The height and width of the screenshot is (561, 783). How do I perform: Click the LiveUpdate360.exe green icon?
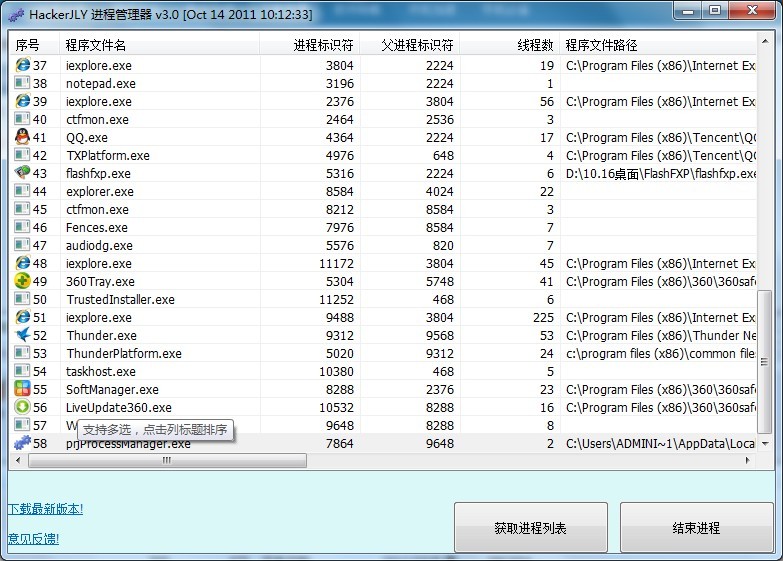pyautogui.click(x=22, y=408)
